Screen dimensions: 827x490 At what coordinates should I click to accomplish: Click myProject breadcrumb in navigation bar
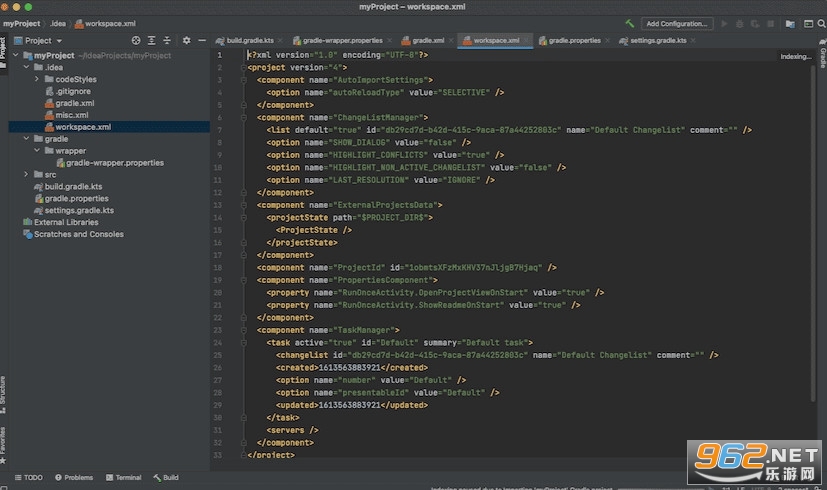22,24
